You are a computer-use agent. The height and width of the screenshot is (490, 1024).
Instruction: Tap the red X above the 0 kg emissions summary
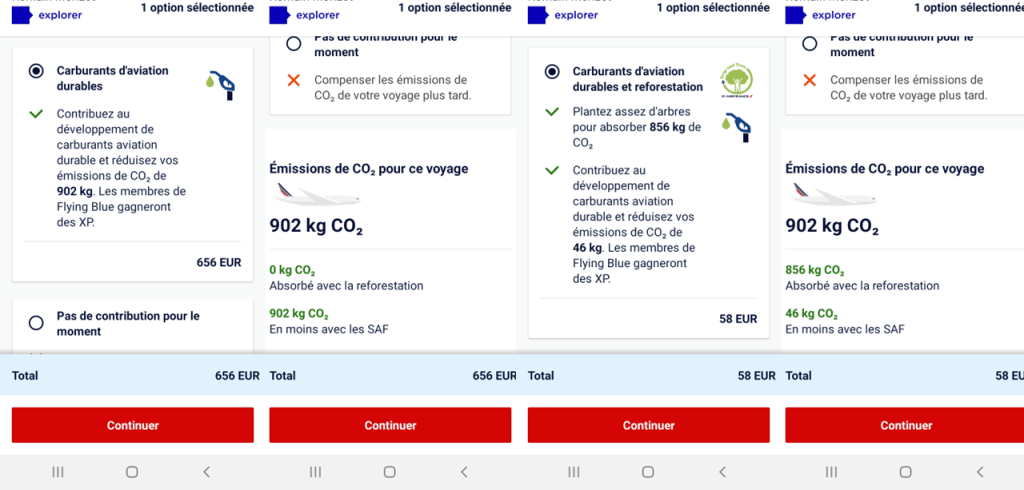click(294, 80)
